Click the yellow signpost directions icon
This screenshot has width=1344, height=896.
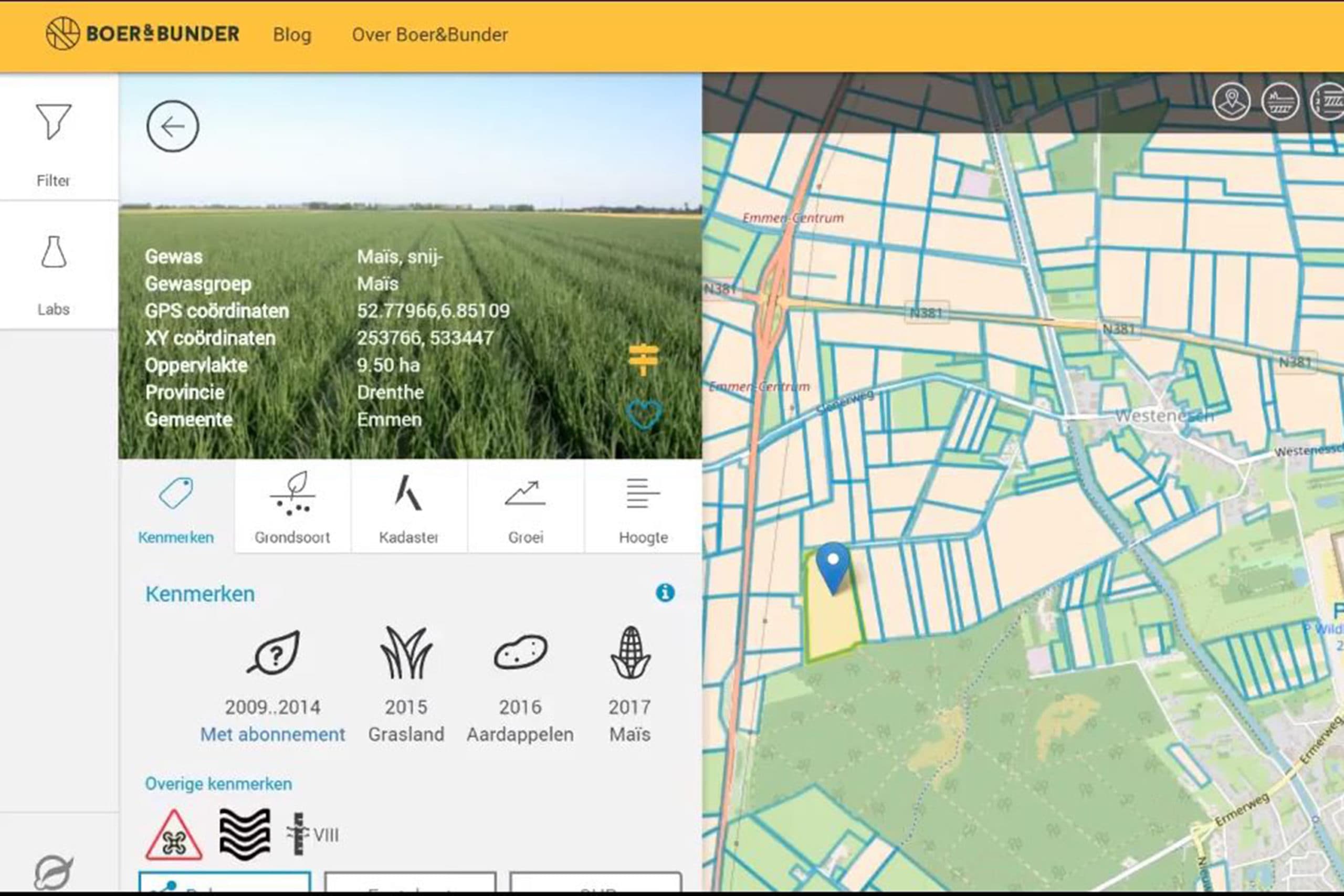pos(644,360)
